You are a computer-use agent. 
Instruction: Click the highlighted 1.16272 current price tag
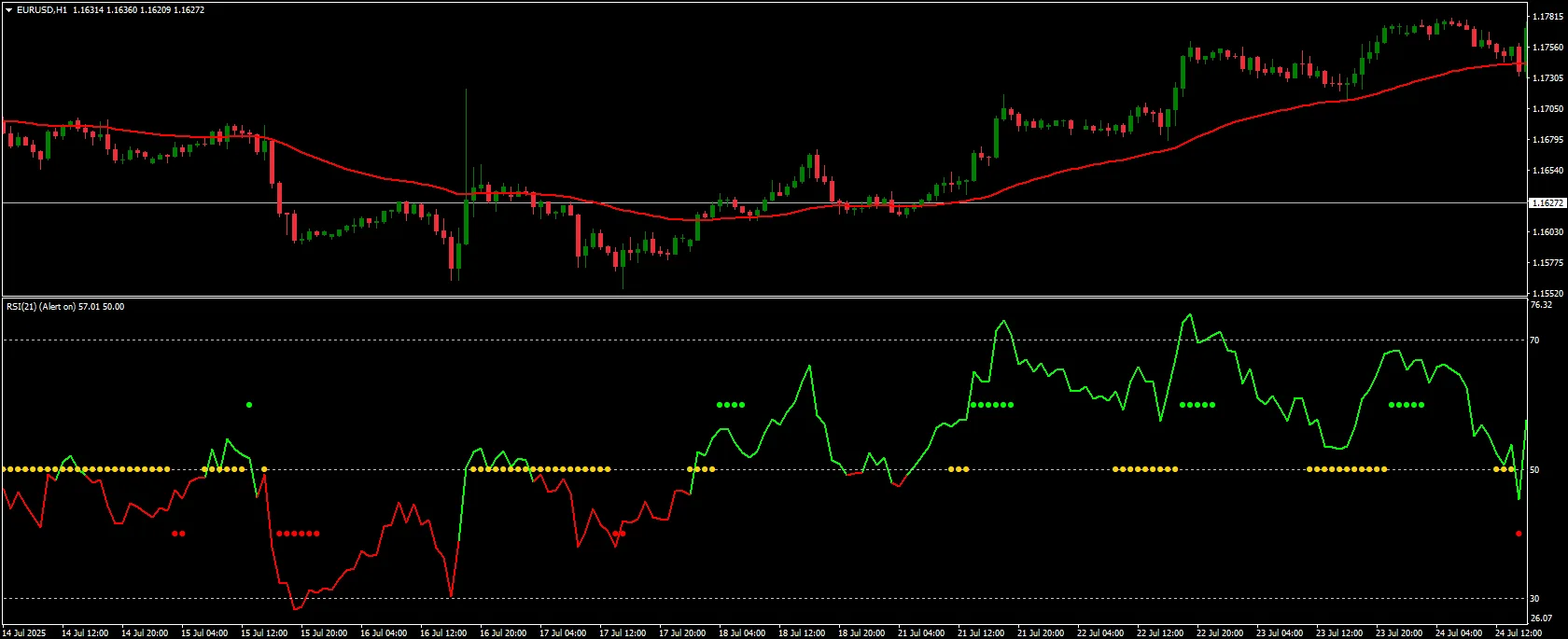1547,202
